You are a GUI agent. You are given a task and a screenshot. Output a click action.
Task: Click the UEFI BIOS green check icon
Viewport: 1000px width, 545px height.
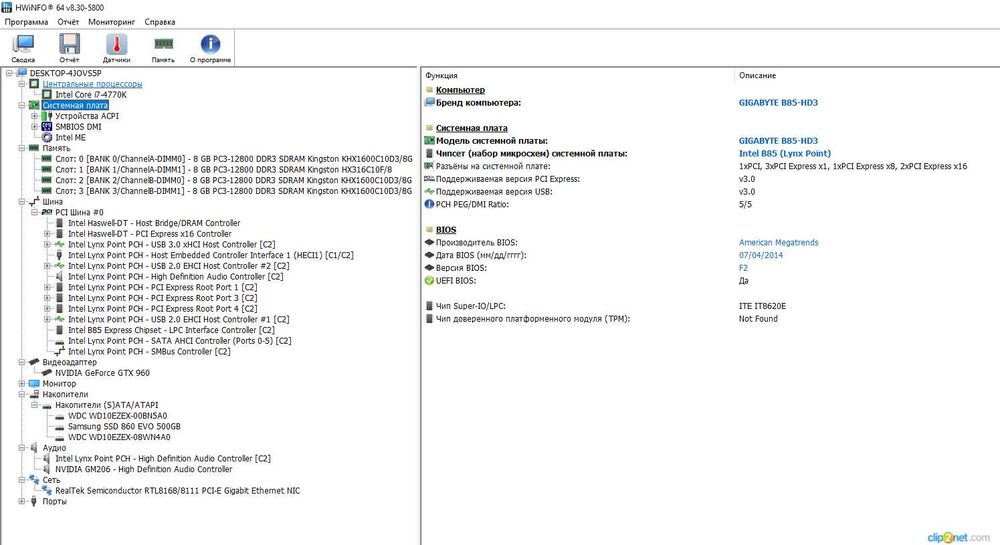(x=429, y=281)
